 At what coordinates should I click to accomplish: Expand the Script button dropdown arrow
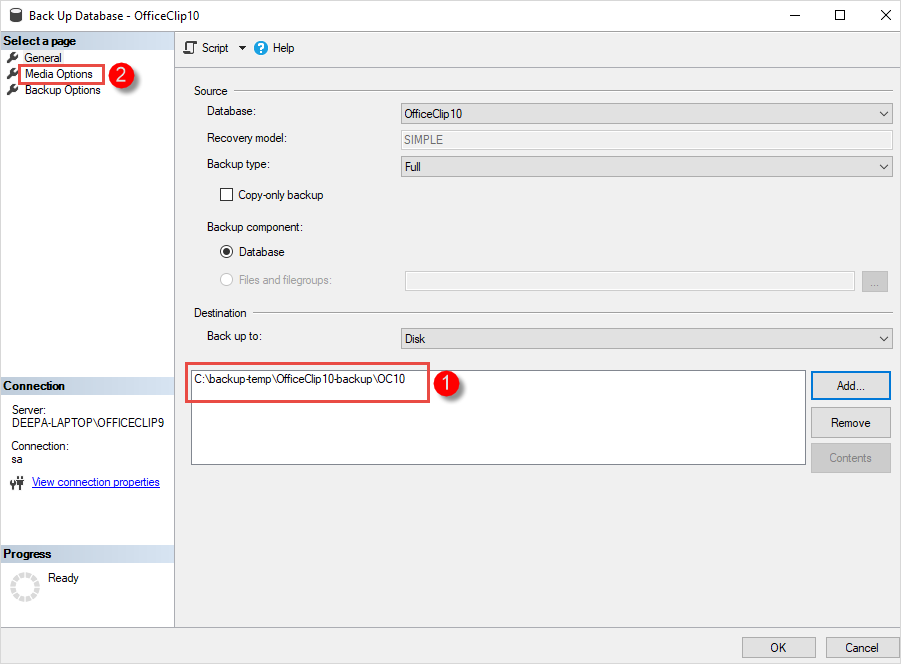241,47
